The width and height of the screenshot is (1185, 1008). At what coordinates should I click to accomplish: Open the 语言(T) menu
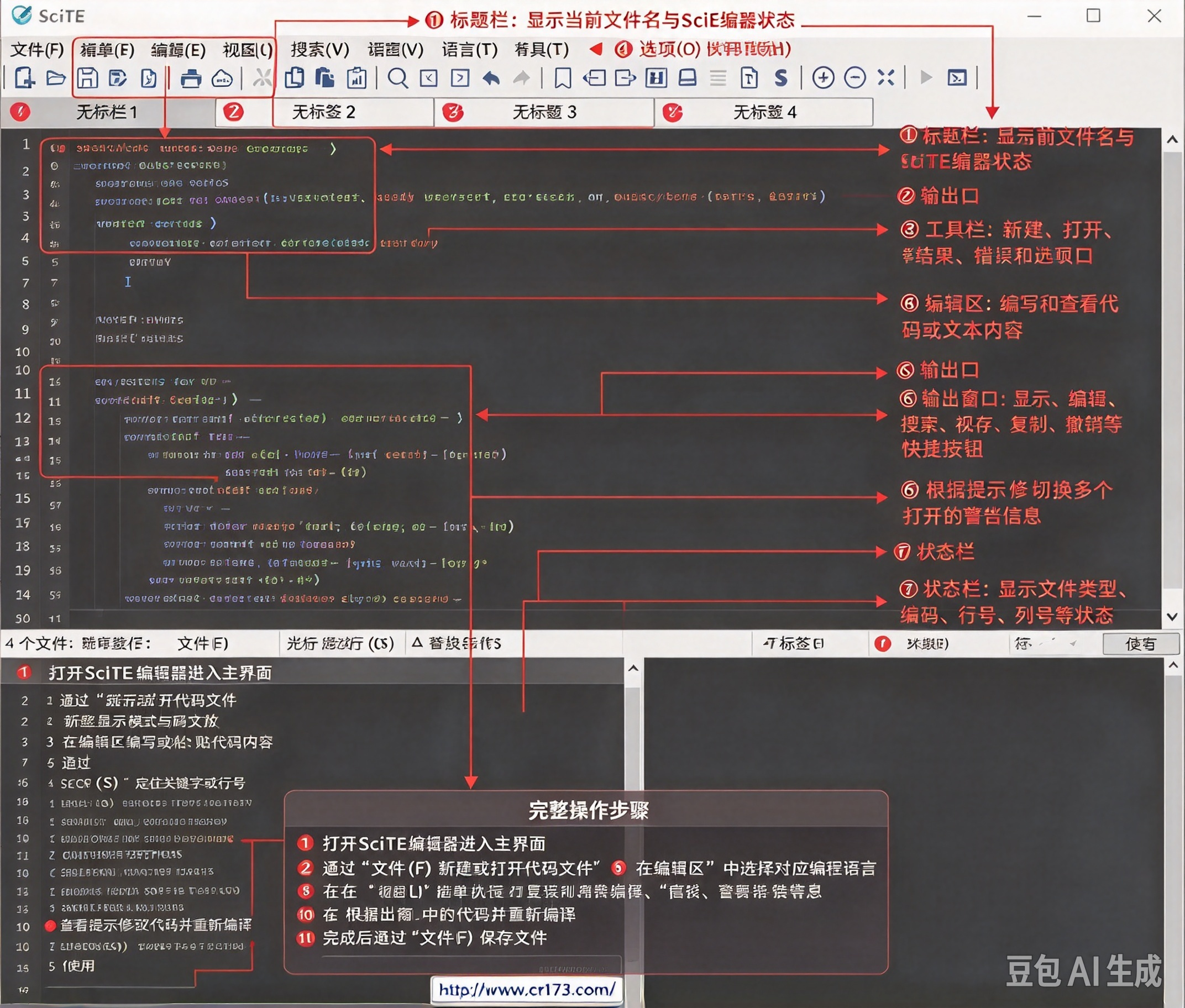(470, 50)
